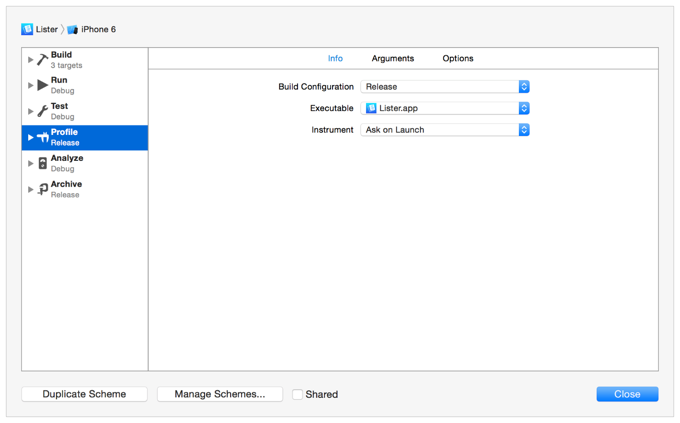
Task: Switch to the Info tab
Action: [335, 58]
